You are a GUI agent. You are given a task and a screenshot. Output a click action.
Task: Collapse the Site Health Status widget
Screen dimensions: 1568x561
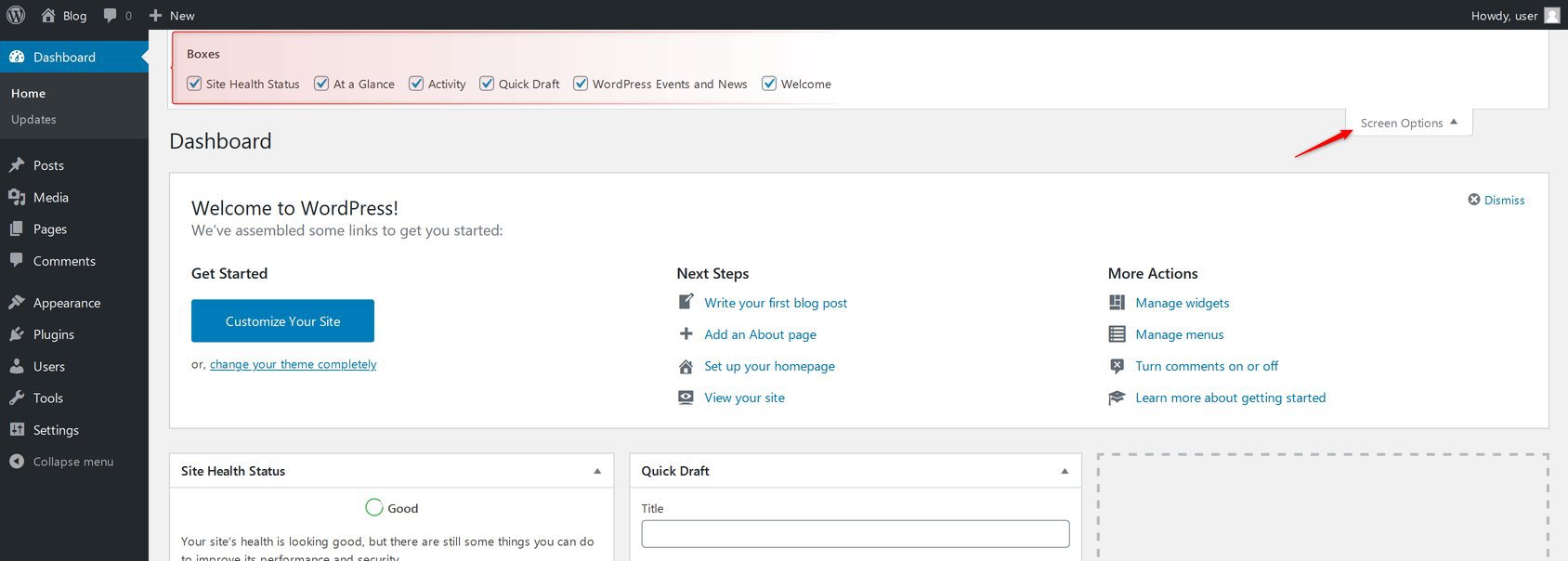coord(597,471)
